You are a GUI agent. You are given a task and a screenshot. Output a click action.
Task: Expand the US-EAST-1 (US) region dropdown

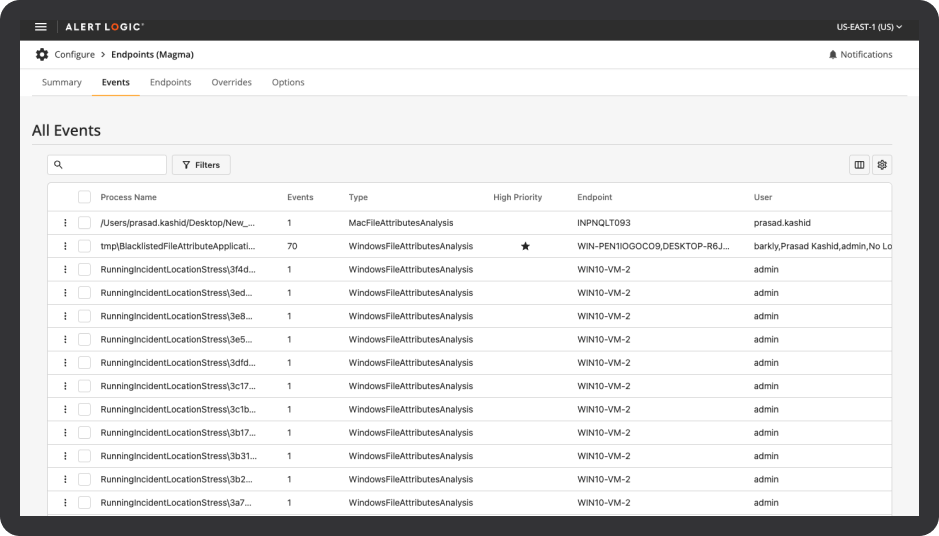click(x=869, y=27)
